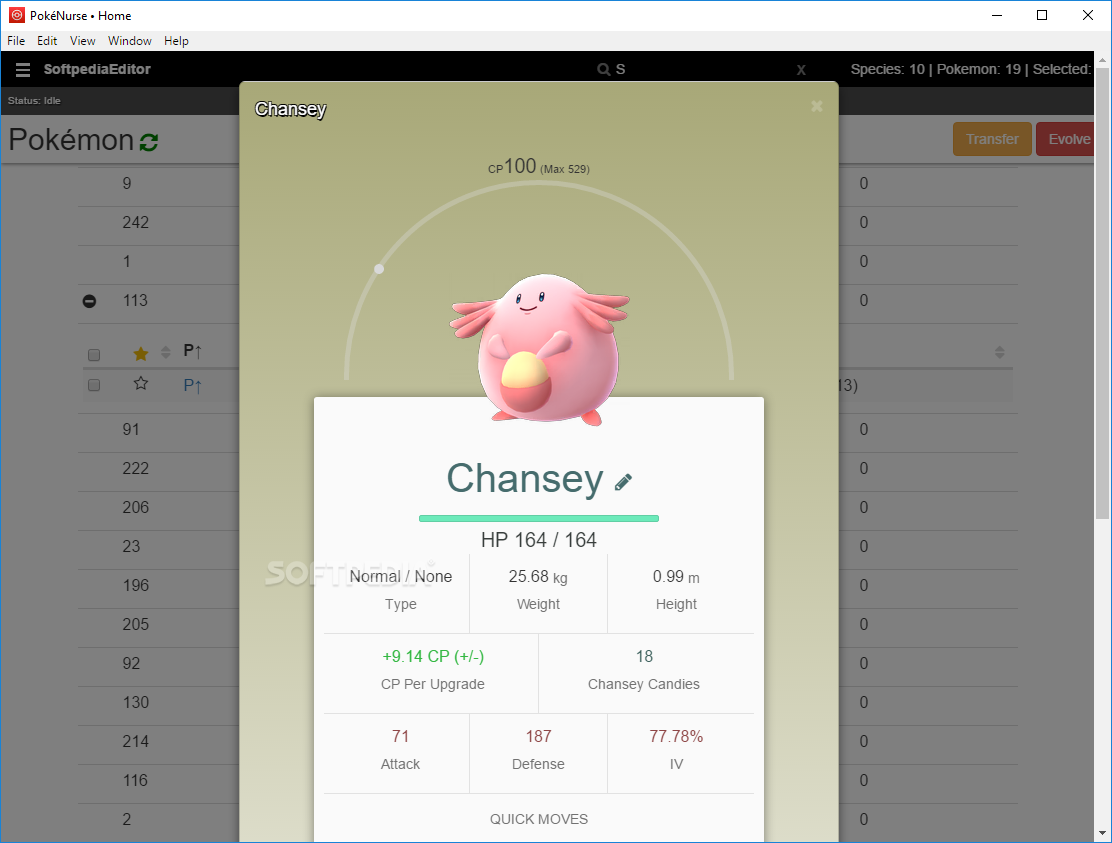Image resolution: width=1112 pixels, height=843 pixels.
Task: Close the Chansey detail dialog
Action: (817, 106)
